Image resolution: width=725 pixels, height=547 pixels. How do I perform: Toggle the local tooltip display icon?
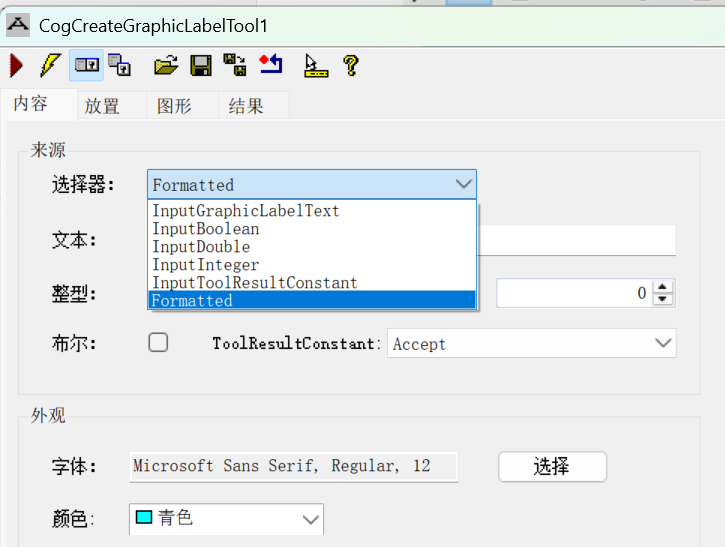86,65
